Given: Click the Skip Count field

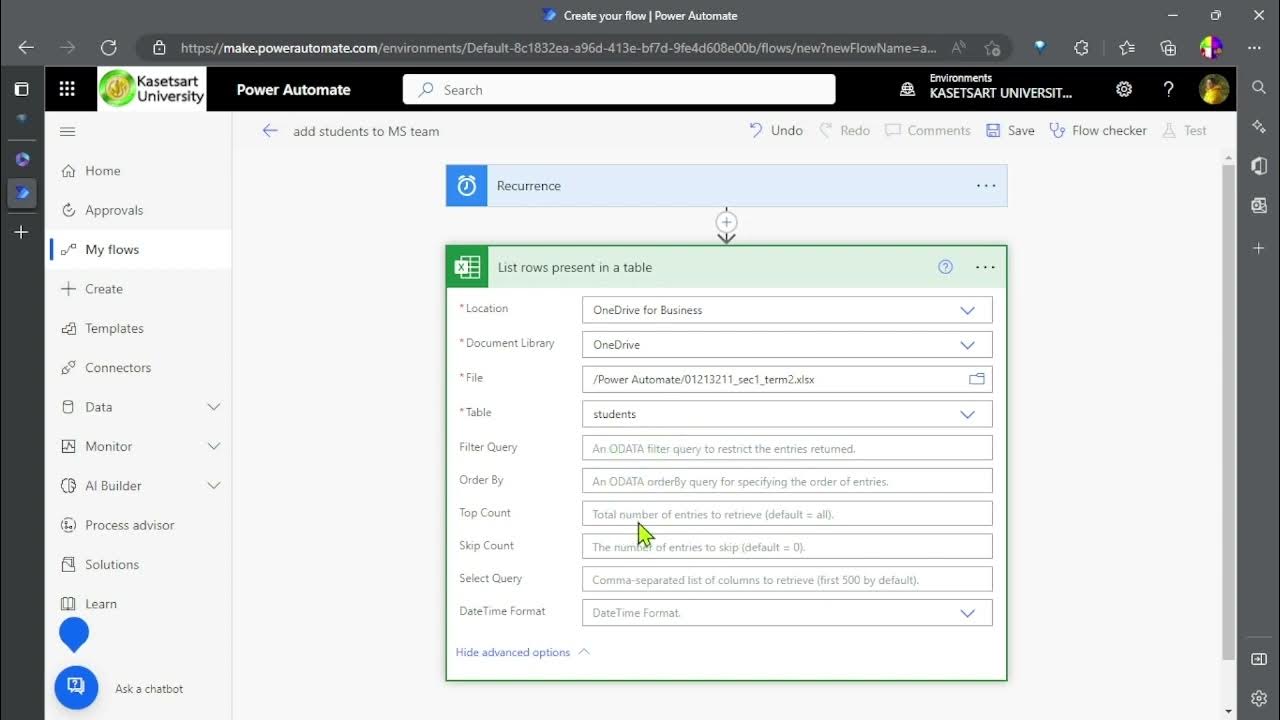Looking at the screenshot, I should (787, 547).
